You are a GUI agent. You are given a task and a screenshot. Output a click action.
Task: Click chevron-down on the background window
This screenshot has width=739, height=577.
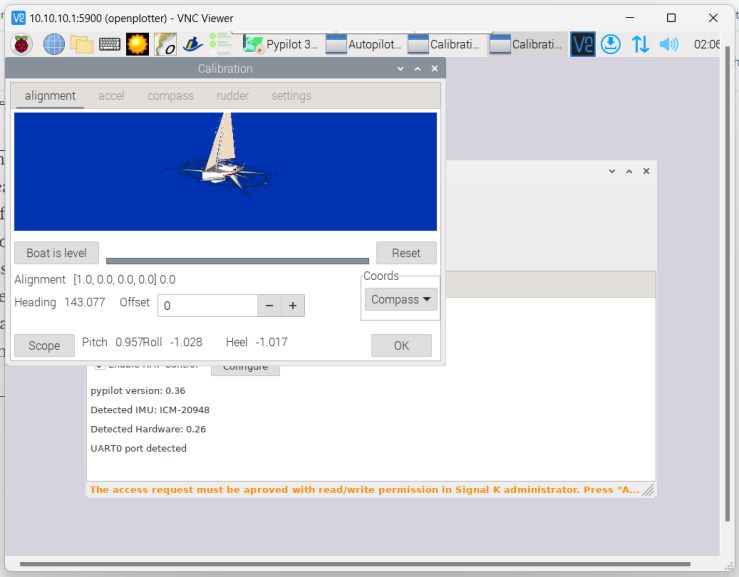[612, 171]
